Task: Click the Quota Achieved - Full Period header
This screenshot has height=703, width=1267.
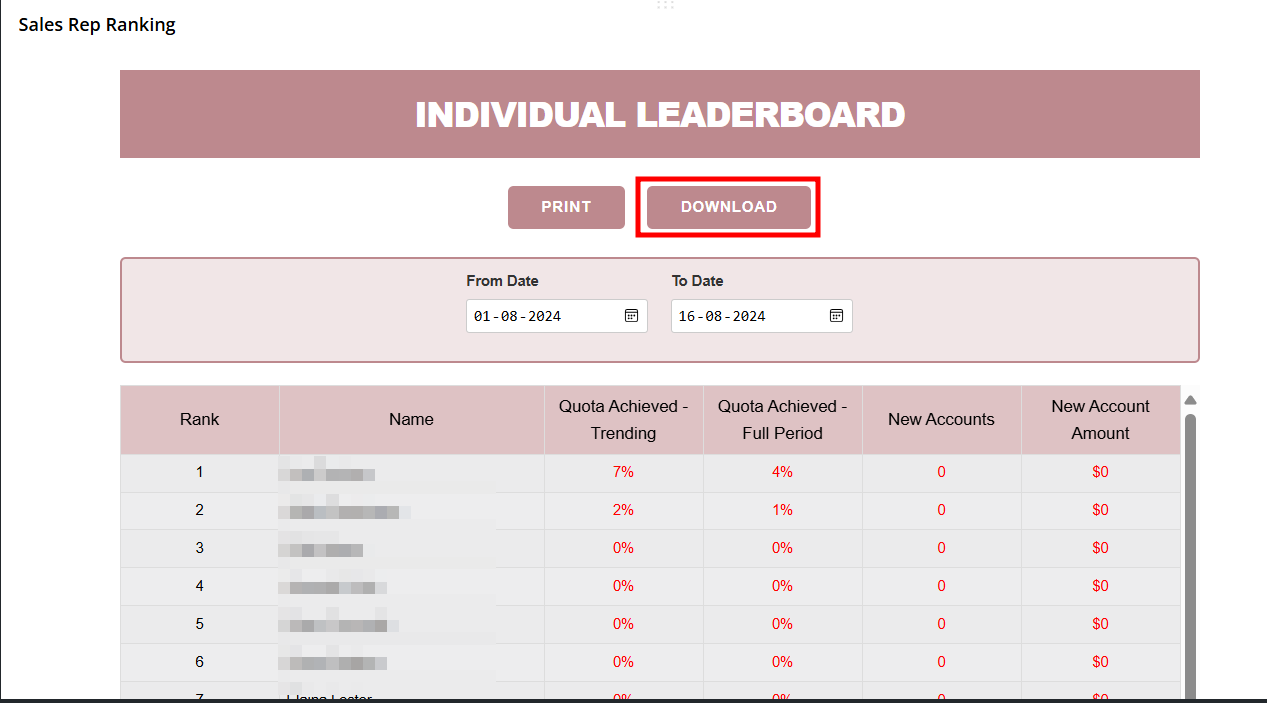Action: coord(782,420)
